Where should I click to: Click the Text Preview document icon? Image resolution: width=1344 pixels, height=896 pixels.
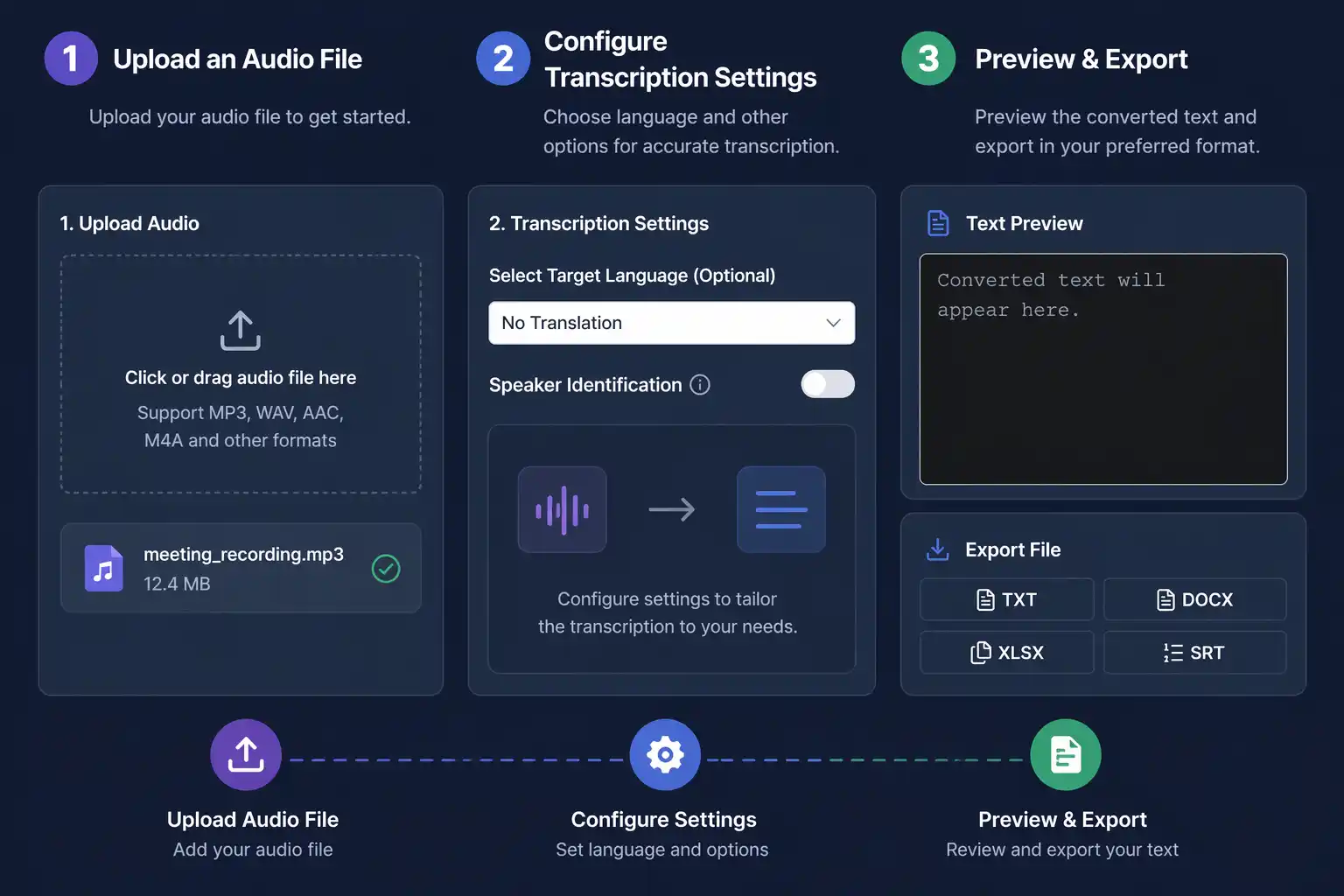coord(938,223)
